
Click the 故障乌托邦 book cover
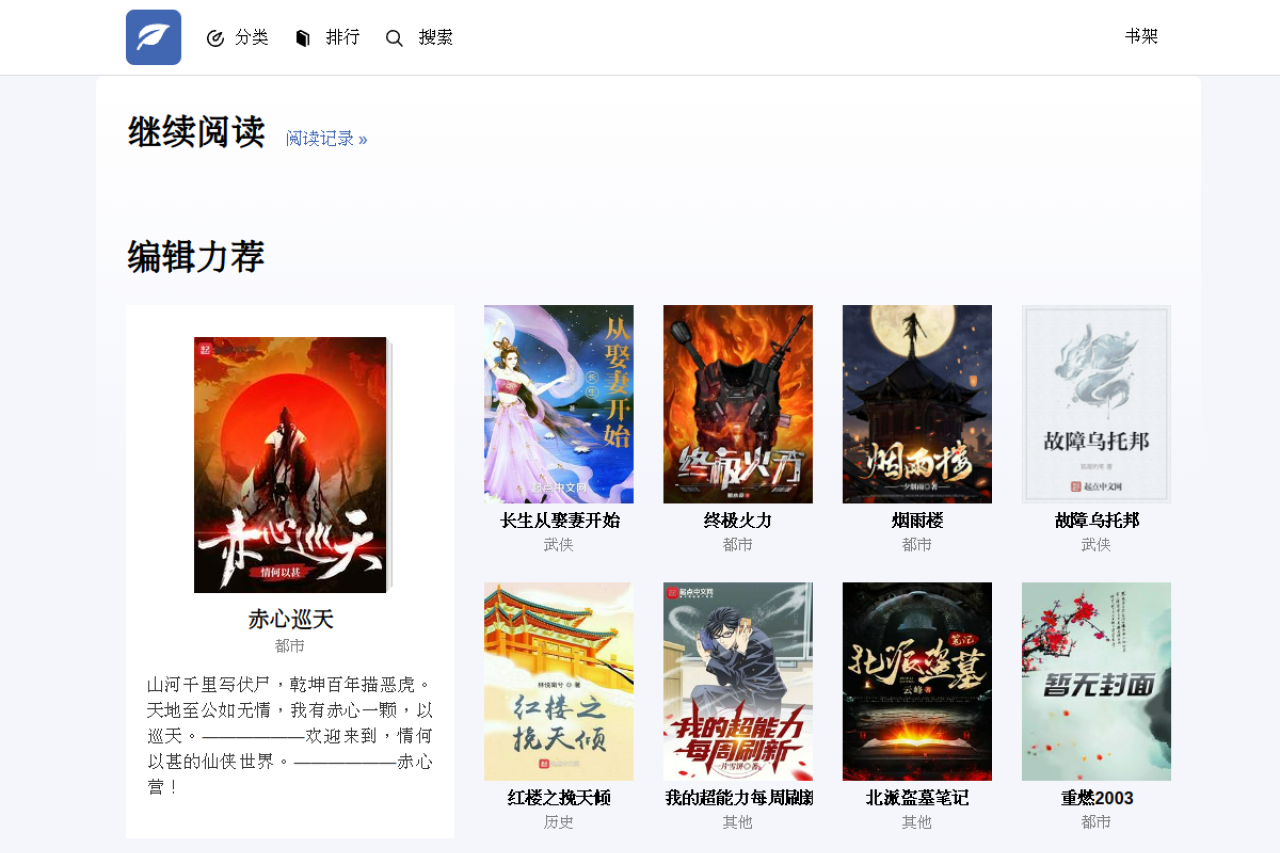[1096, 404]
